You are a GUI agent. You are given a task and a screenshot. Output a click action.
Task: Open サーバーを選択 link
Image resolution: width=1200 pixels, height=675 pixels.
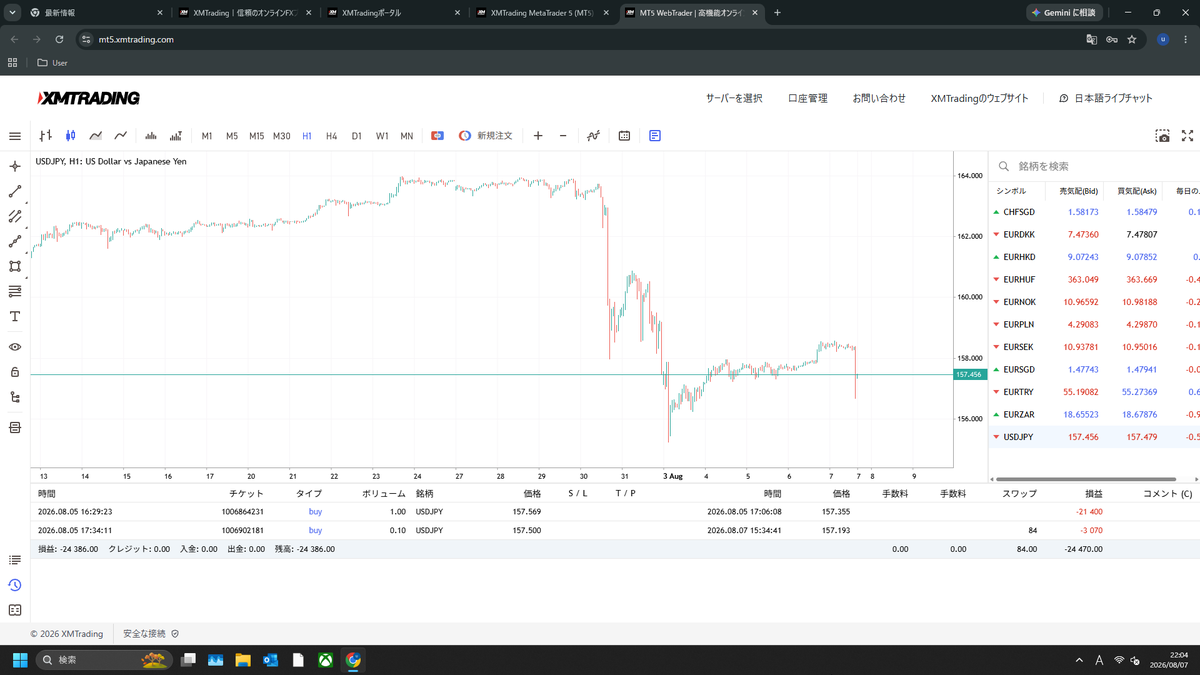tap(734, 98)
